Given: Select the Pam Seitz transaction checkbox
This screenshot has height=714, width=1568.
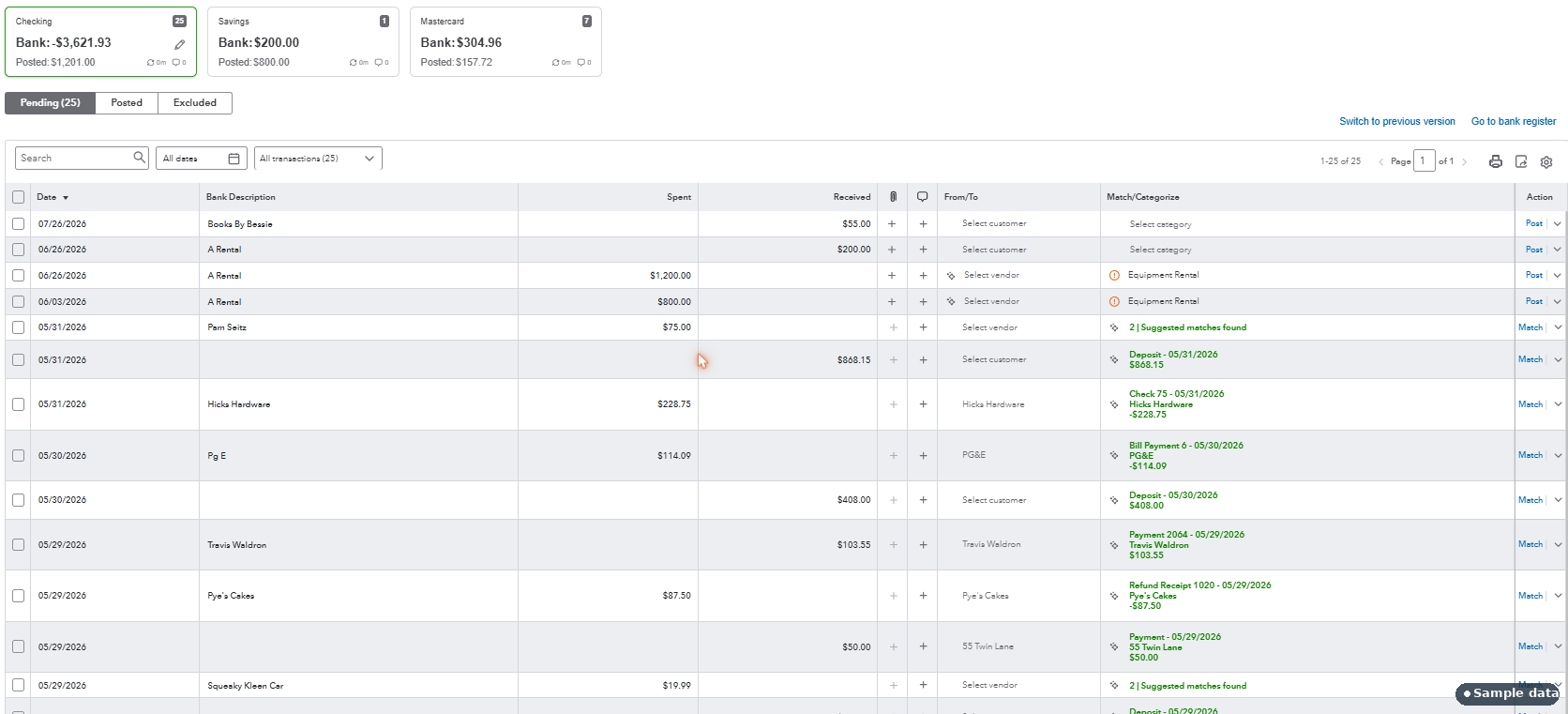Looking at the screenshot, I should click(x=19, y=327).
